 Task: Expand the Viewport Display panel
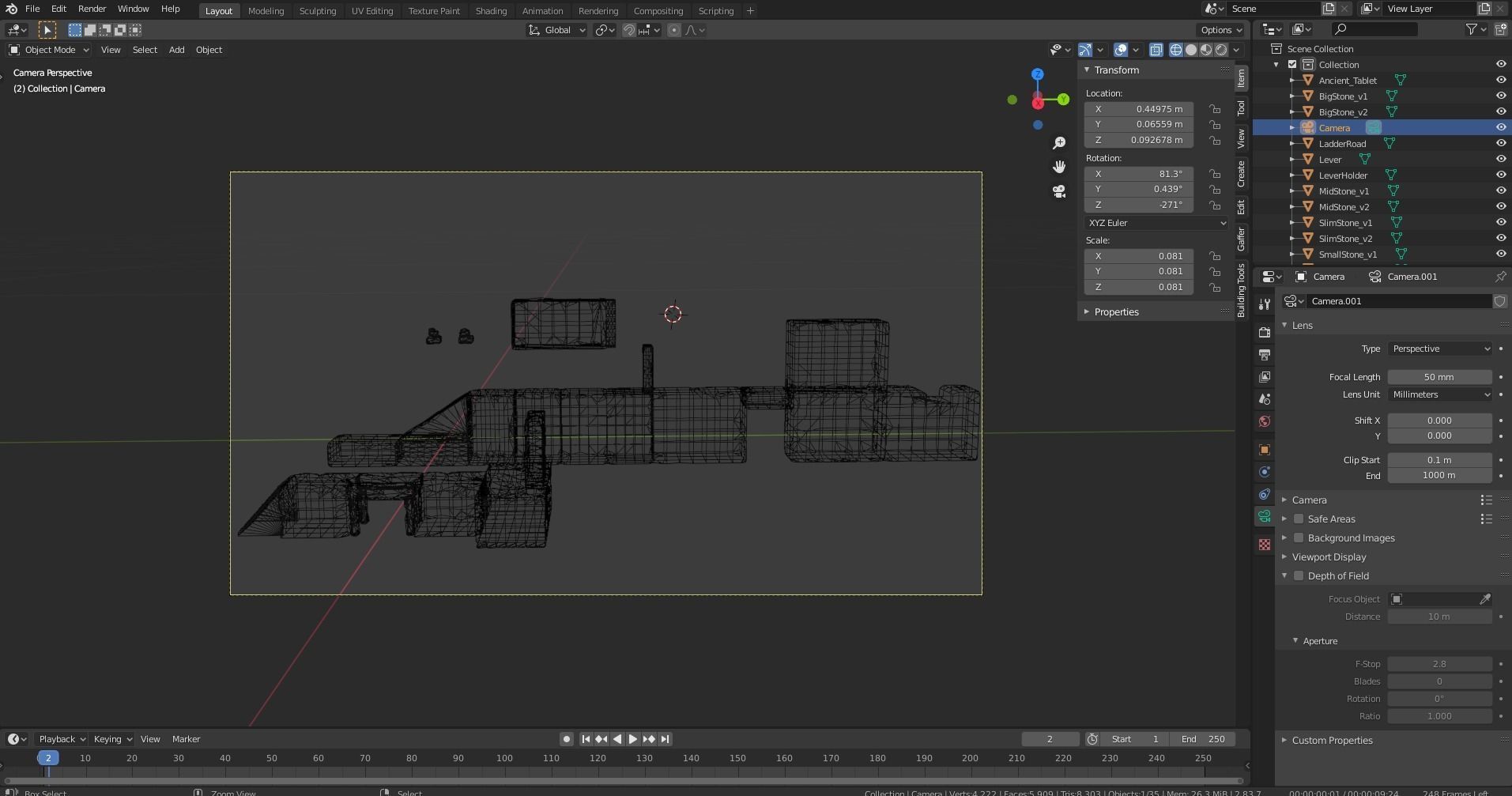(x=1329, y=557)
